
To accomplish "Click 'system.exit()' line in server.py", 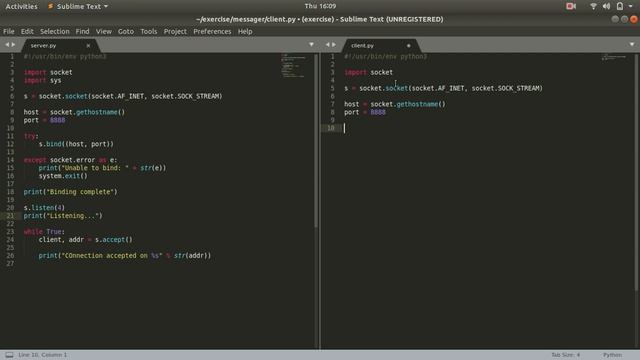I will (63, 176).
